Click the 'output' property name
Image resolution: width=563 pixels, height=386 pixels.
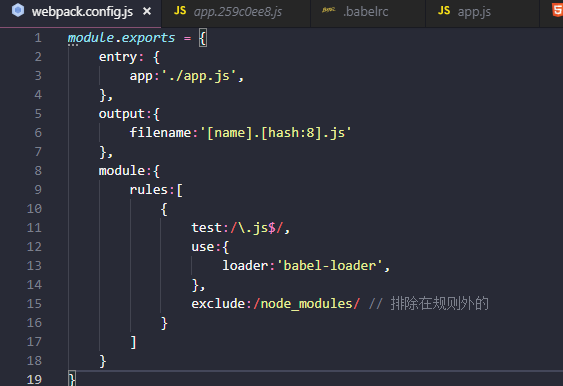click(x=122, y=114)
